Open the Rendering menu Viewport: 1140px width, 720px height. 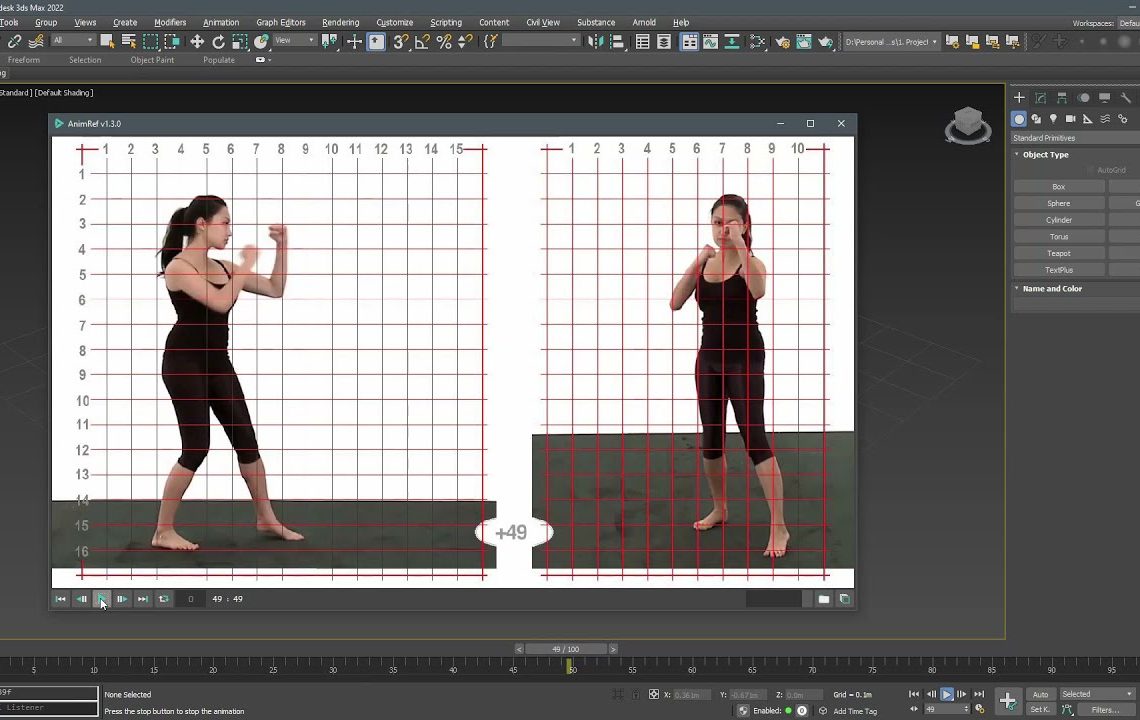(340, 22)
